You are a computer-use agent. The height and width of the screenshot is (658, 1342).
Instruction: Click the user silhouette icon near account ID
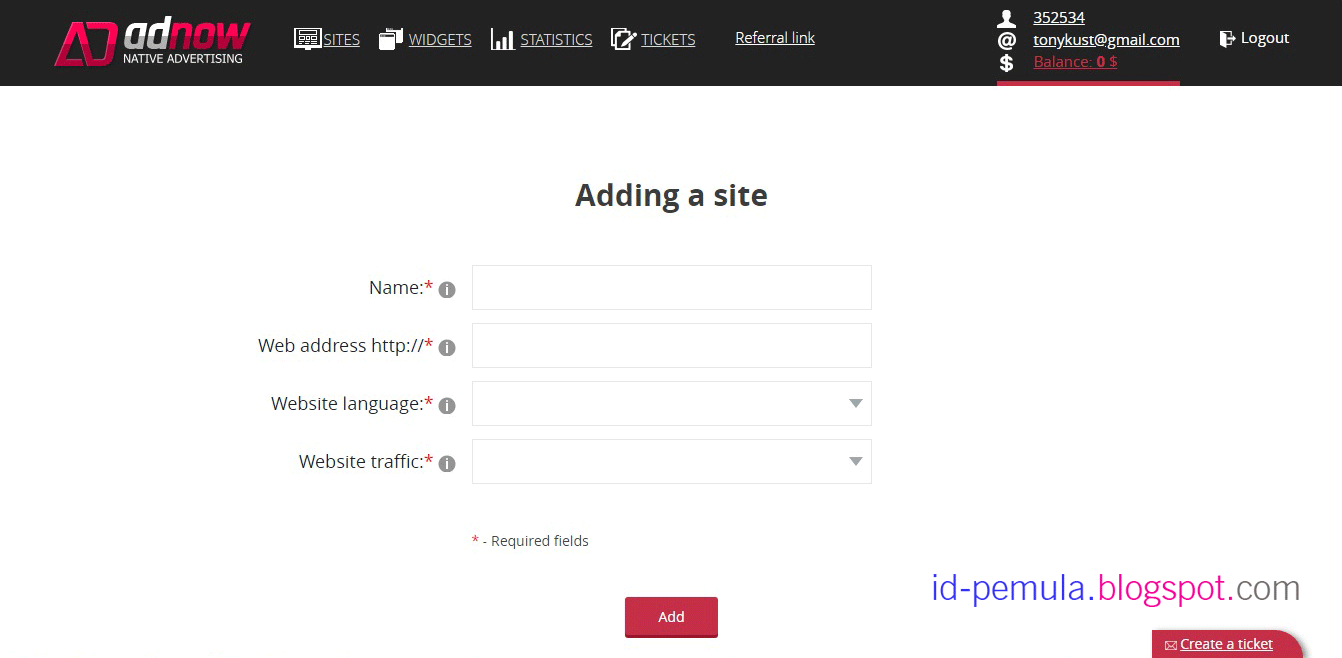(1007, 18)
